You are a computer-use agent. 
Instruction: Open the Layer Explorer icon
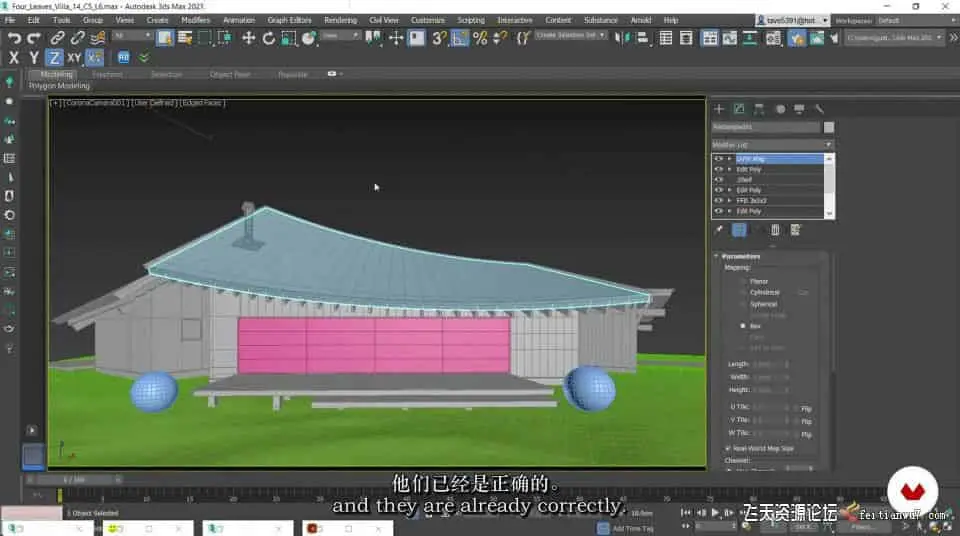[686, 38]
